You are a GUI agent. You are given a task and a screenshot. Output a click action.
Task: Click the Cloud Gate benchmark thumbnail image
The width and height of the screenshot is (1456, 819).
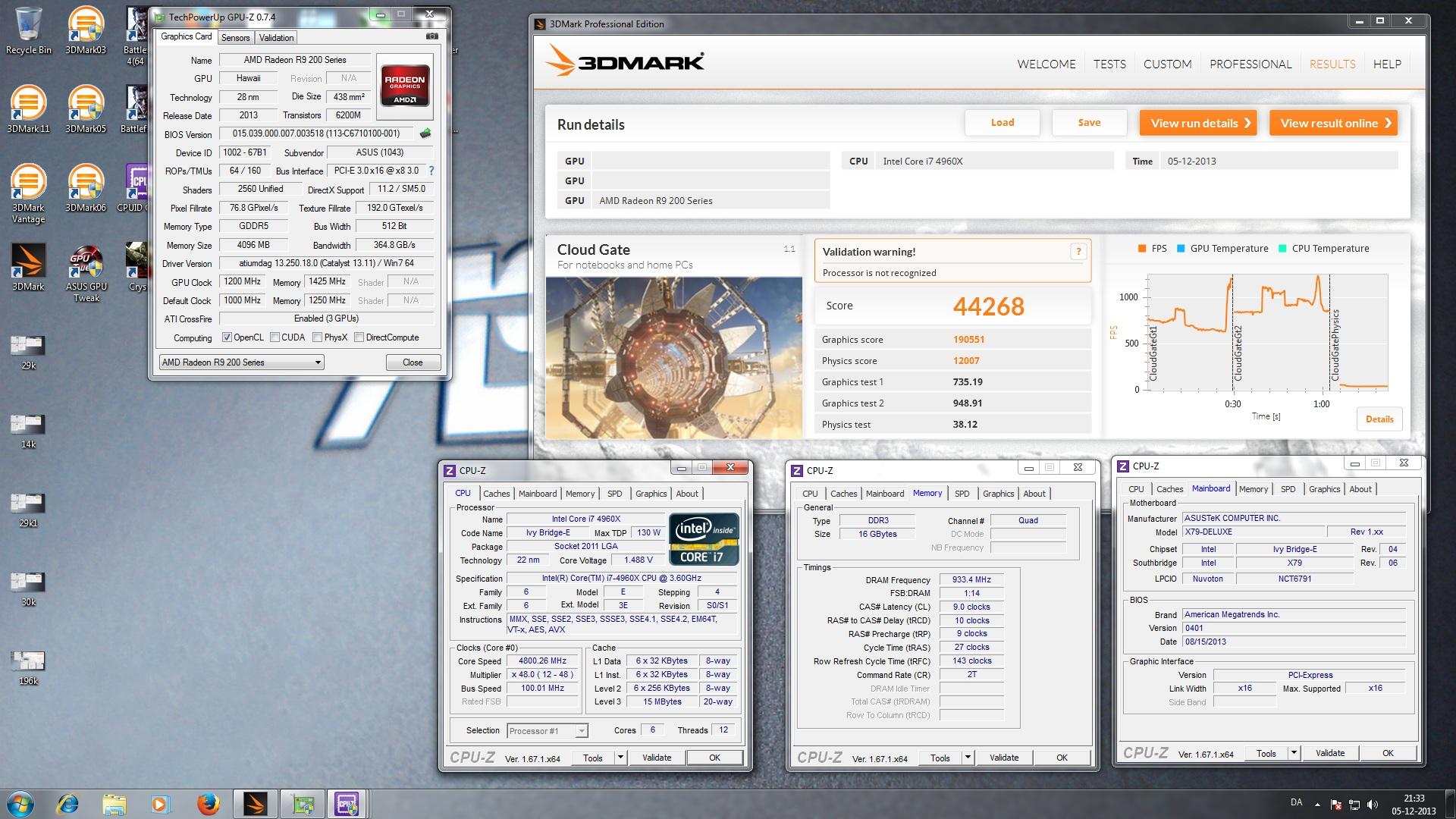674,358
